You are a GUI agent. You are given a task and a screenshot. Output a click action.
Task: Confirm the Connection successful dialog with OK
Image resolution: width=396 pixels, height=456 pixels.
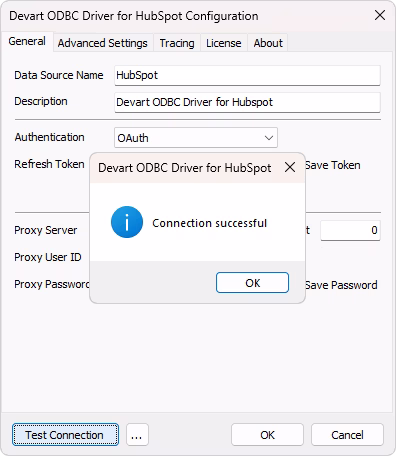(x=252, y=283)
